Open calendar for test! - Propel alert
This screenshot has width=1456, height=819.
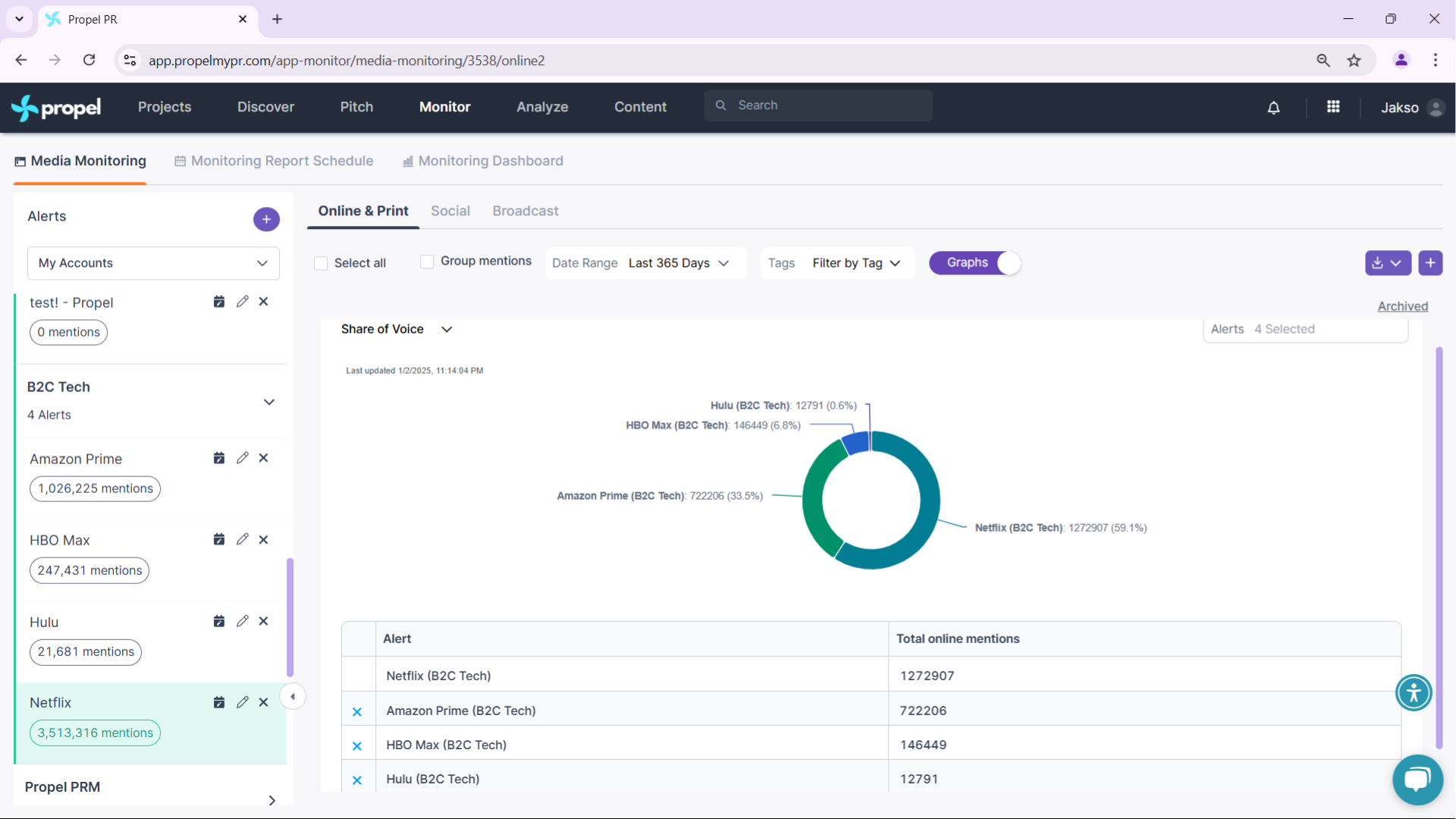(219, 302)
